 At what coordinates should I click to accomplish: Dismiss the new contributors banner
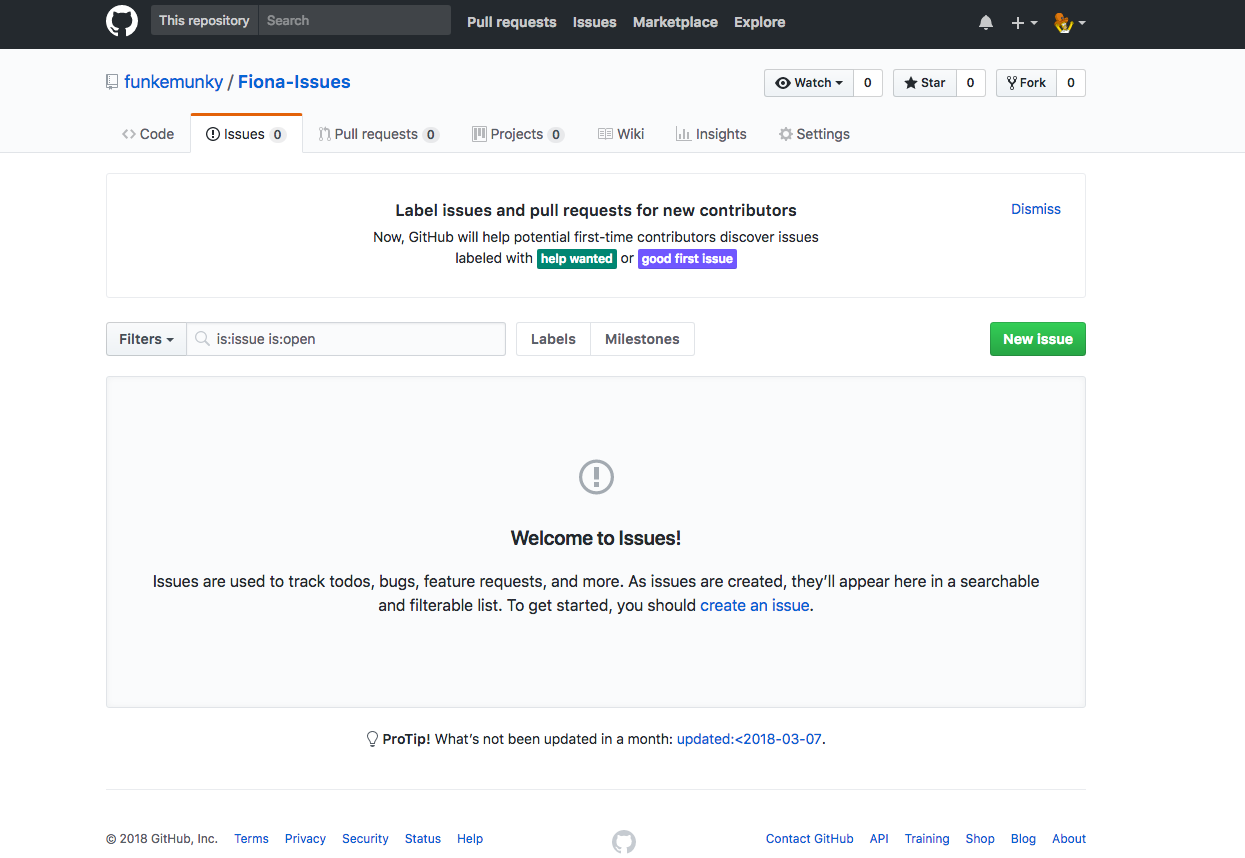click(1036, 209)
